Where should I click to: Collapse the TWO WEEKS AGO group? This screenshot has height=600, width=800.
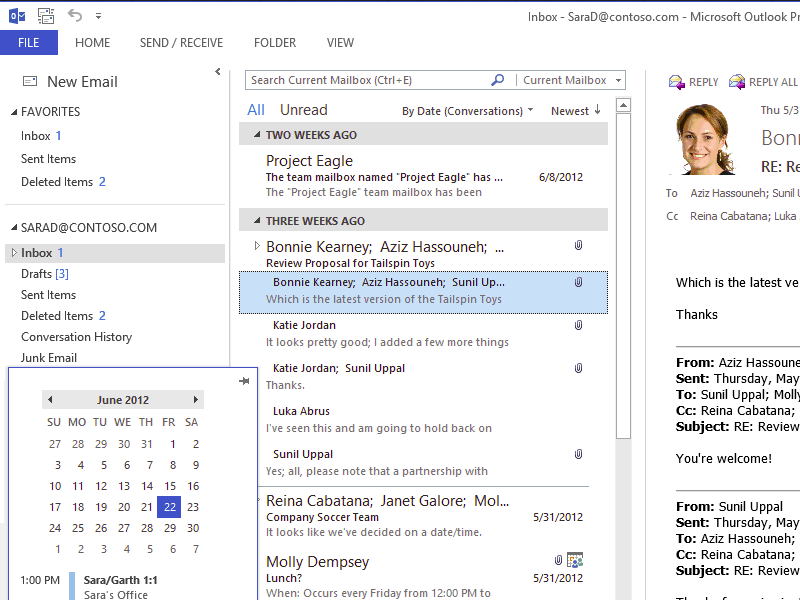[257, 135]
